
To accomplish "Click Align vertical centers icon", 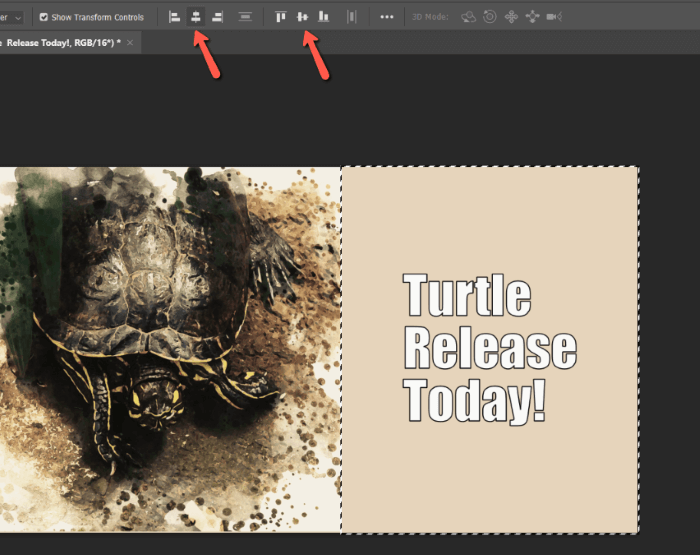I will click(x=302, y=17).
